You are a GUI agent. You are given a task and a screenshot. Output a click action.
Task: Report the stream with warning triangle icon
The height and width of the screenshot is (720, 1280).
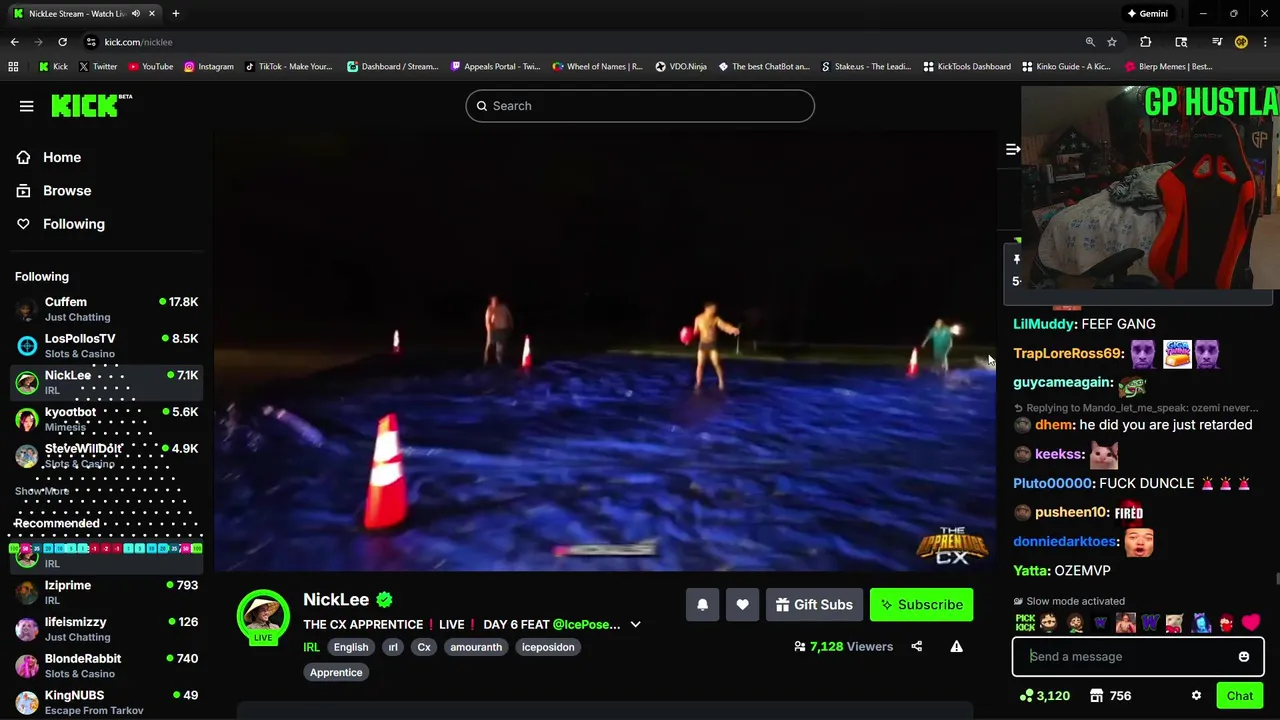coord(956,646)
